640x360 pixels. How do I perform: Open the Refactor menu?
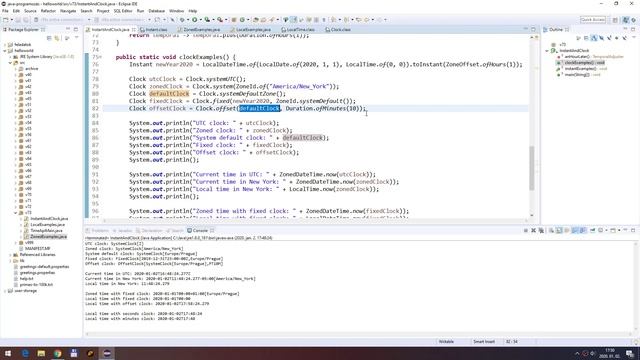tap(48, 11)
